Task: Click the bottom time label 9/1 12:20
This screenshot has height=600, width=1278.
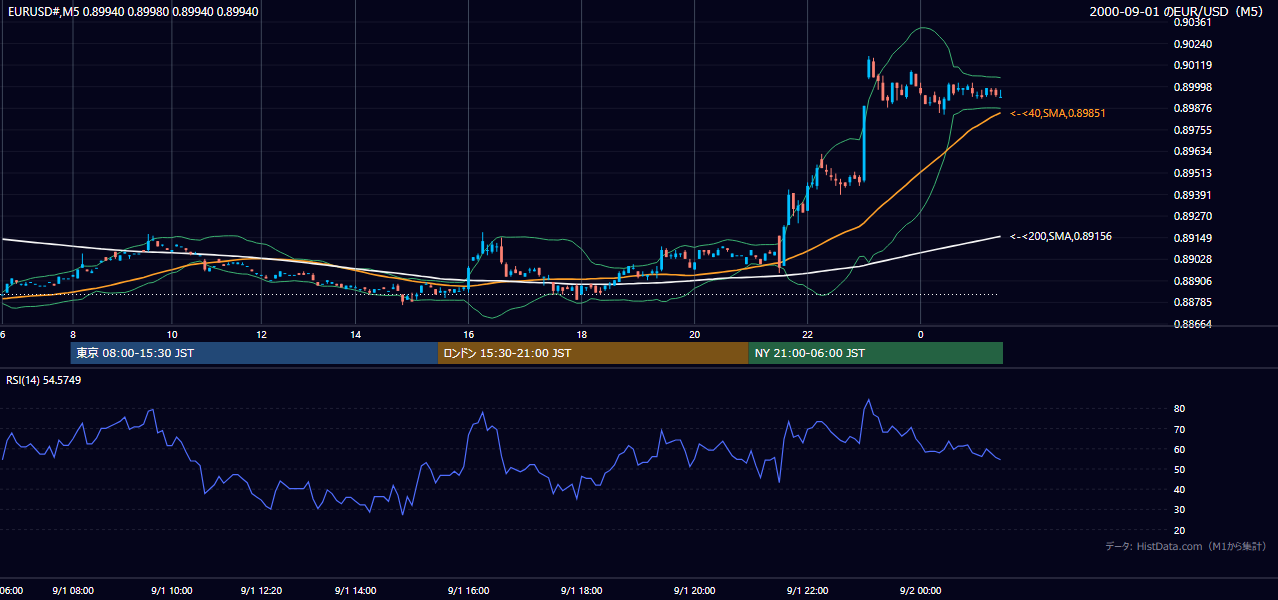Action: (262, 591)
